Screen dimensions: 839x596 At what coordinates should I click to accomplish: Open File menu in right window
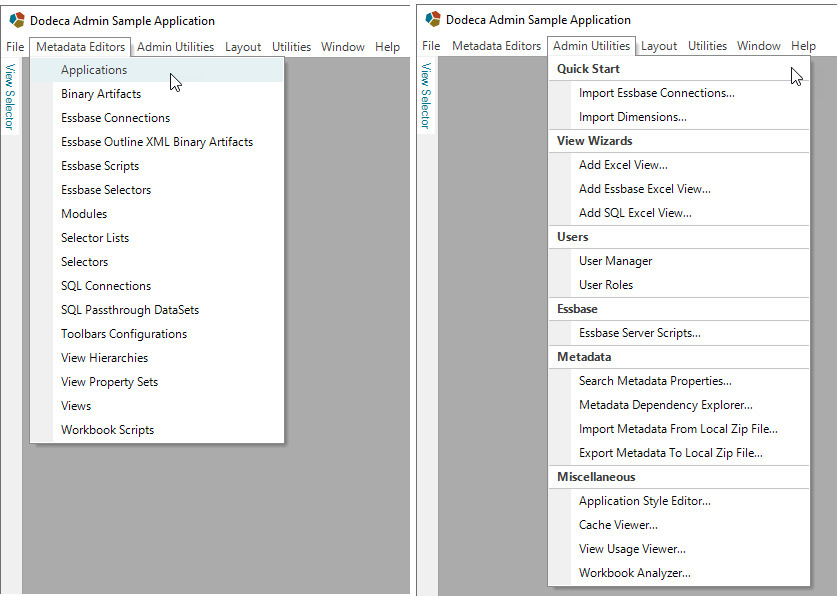click(431, 46)
